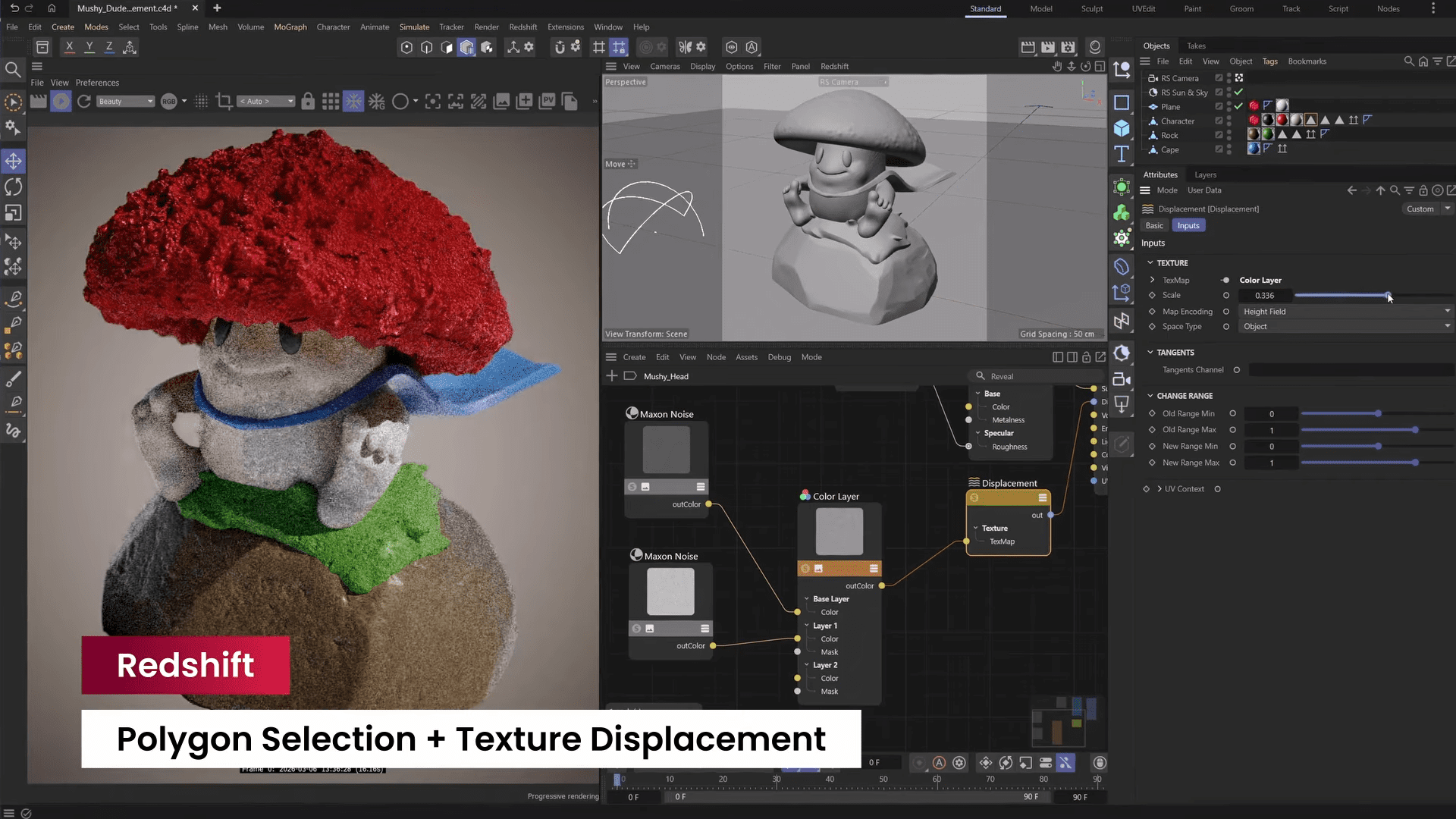Open the Space Type dropdown

(x=1346, y=327)
